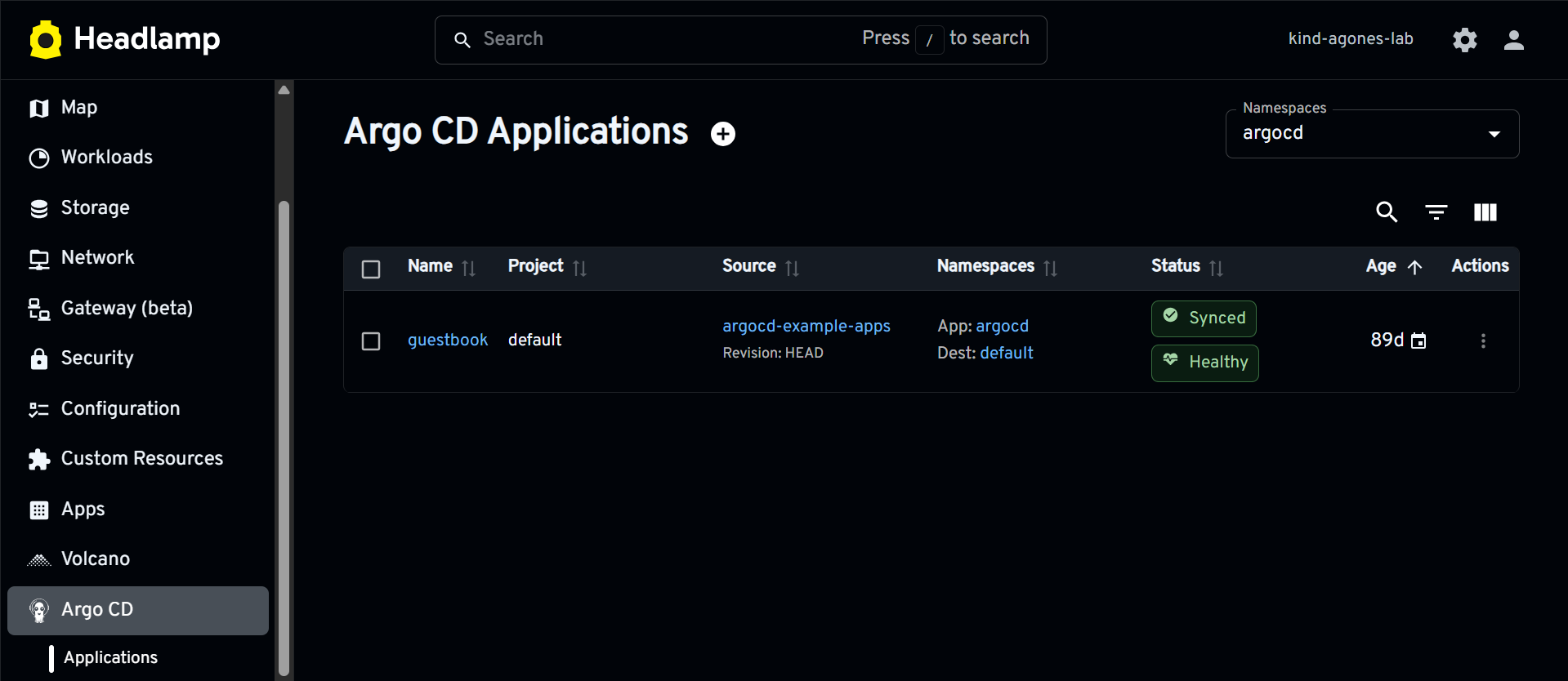
Task: Open the Namespaces argocd dropdown
Action: pyautogui.click(x=1372, y=133)
